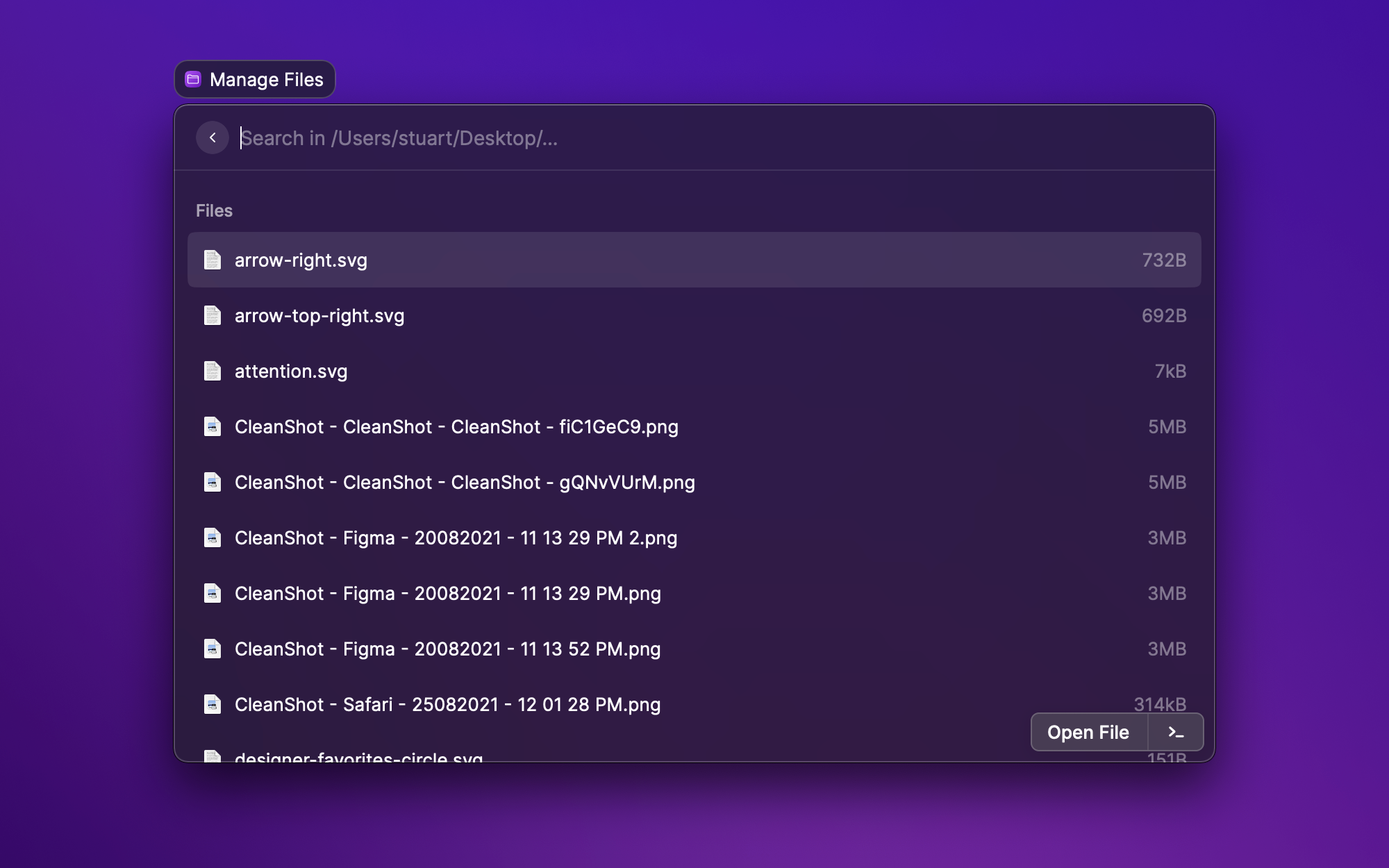Click the back chevron button
The height and width of the screenshot is (868, 1389).
(213, 137)
